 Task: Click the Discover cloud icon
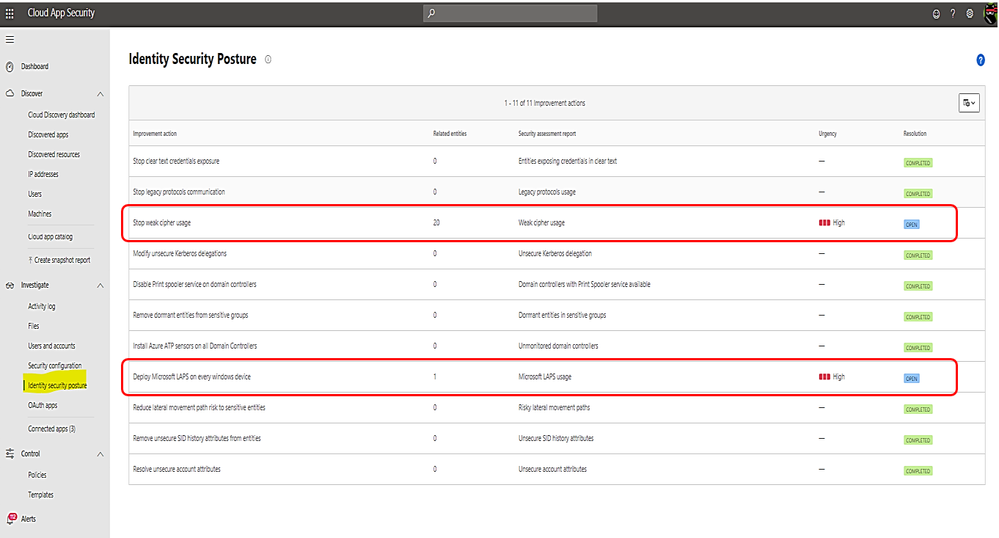click(10, 93)
